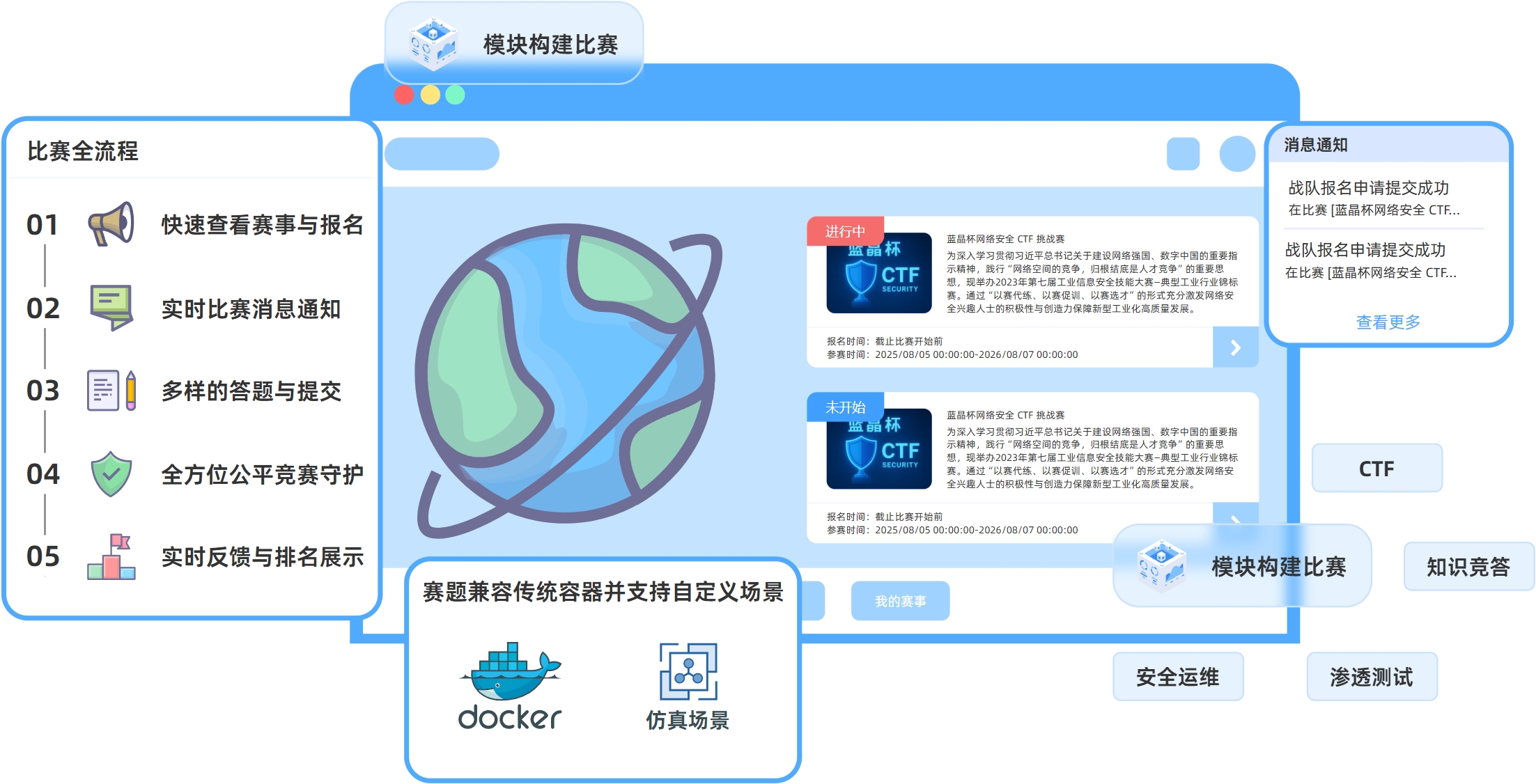Click the 查看更多 link in notifications
Image resolution: width=1536 pixels, height=784 pixels.
(1387, 321)
